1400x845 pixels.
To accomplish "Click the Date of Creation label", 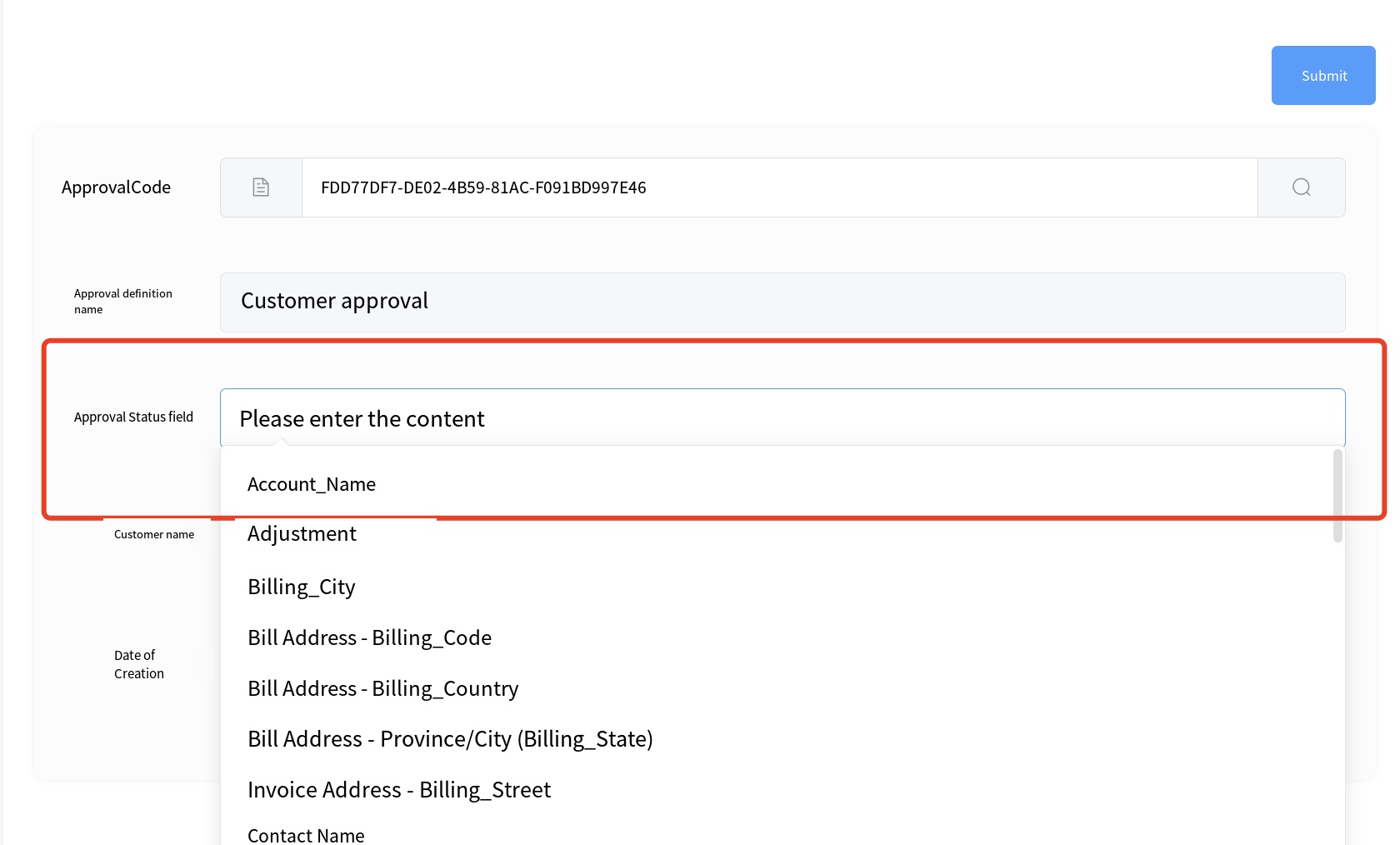I will coord(138,664).
